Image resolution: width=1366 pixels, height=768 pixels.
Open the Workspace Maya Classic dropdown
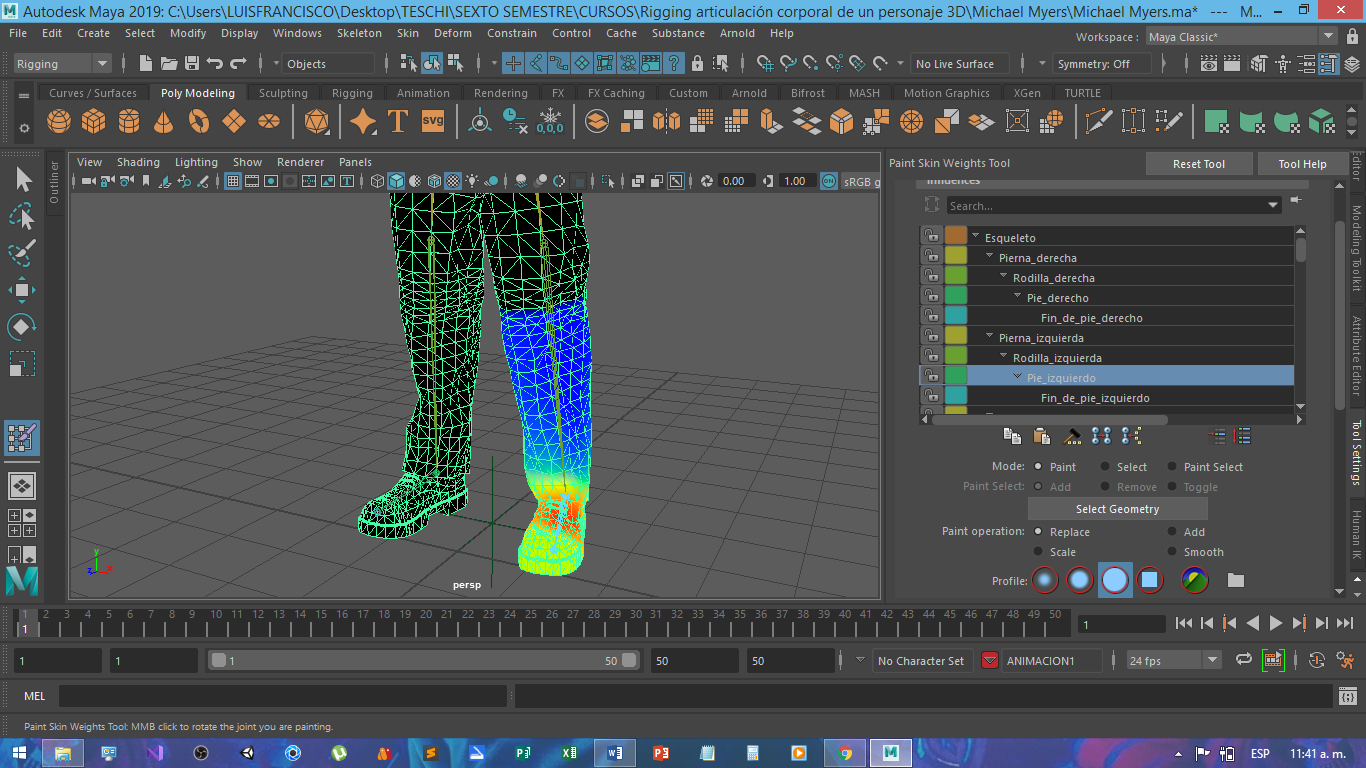tap(1241, 36)
